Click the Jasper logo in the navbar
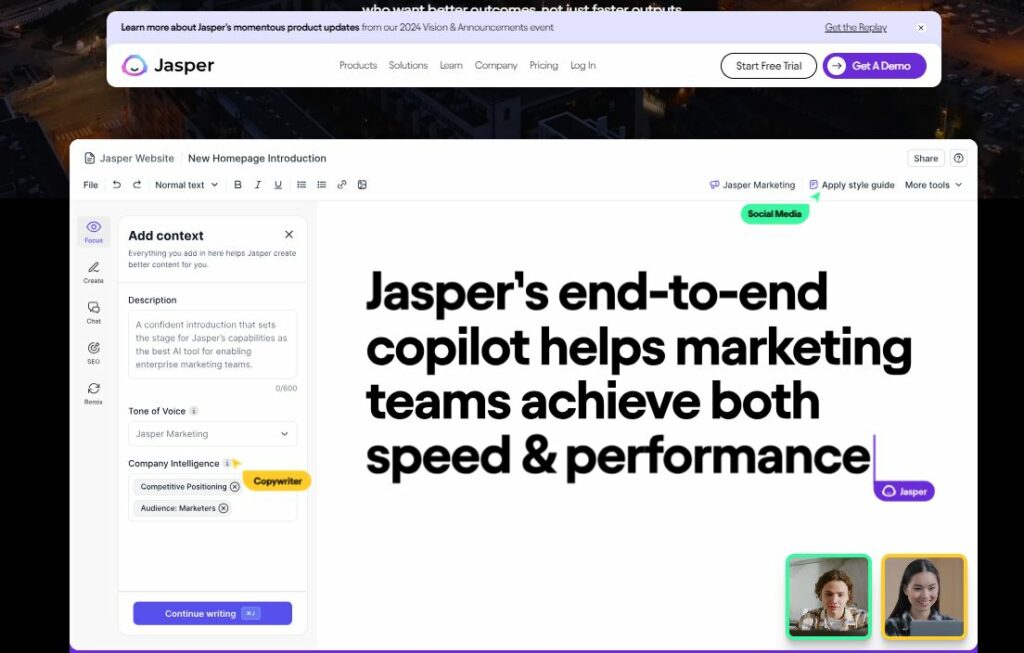The image size is (1024, 653). [168, 65]
